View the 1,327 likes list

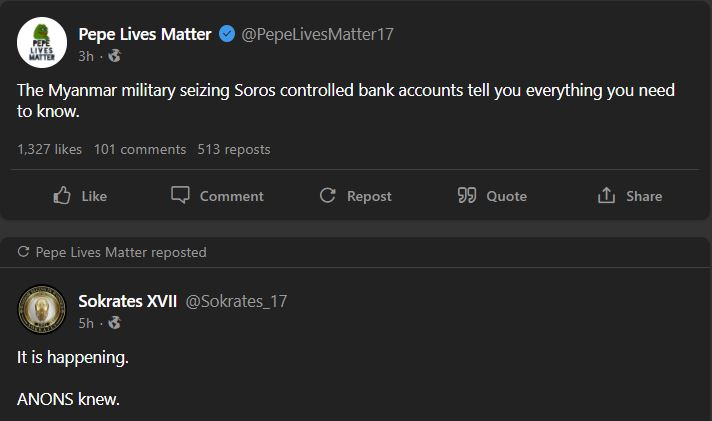click(49, 149)
